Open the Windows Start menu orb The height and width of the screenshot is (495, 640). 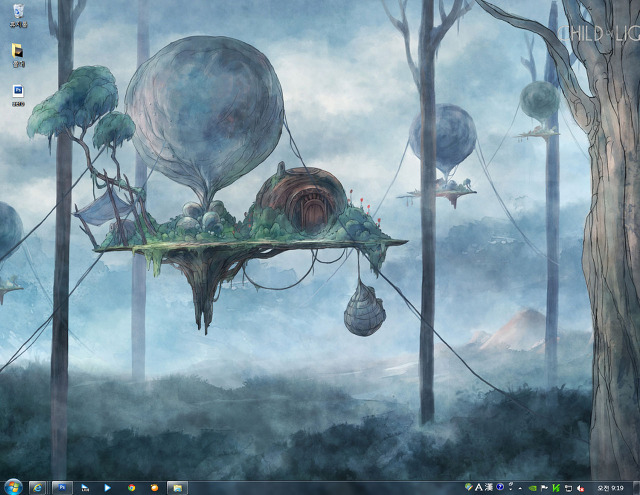coord(13,487)
